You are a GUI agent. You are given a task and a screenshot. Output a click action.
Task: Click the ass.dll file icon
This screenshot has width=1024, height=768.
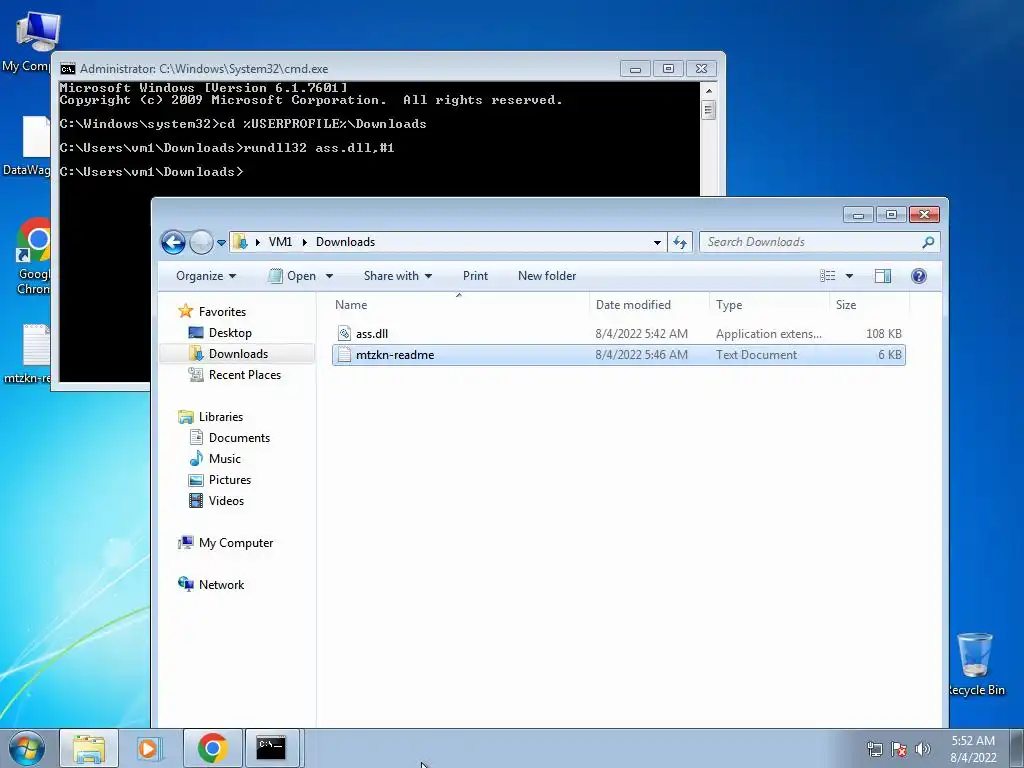[344, 334]
